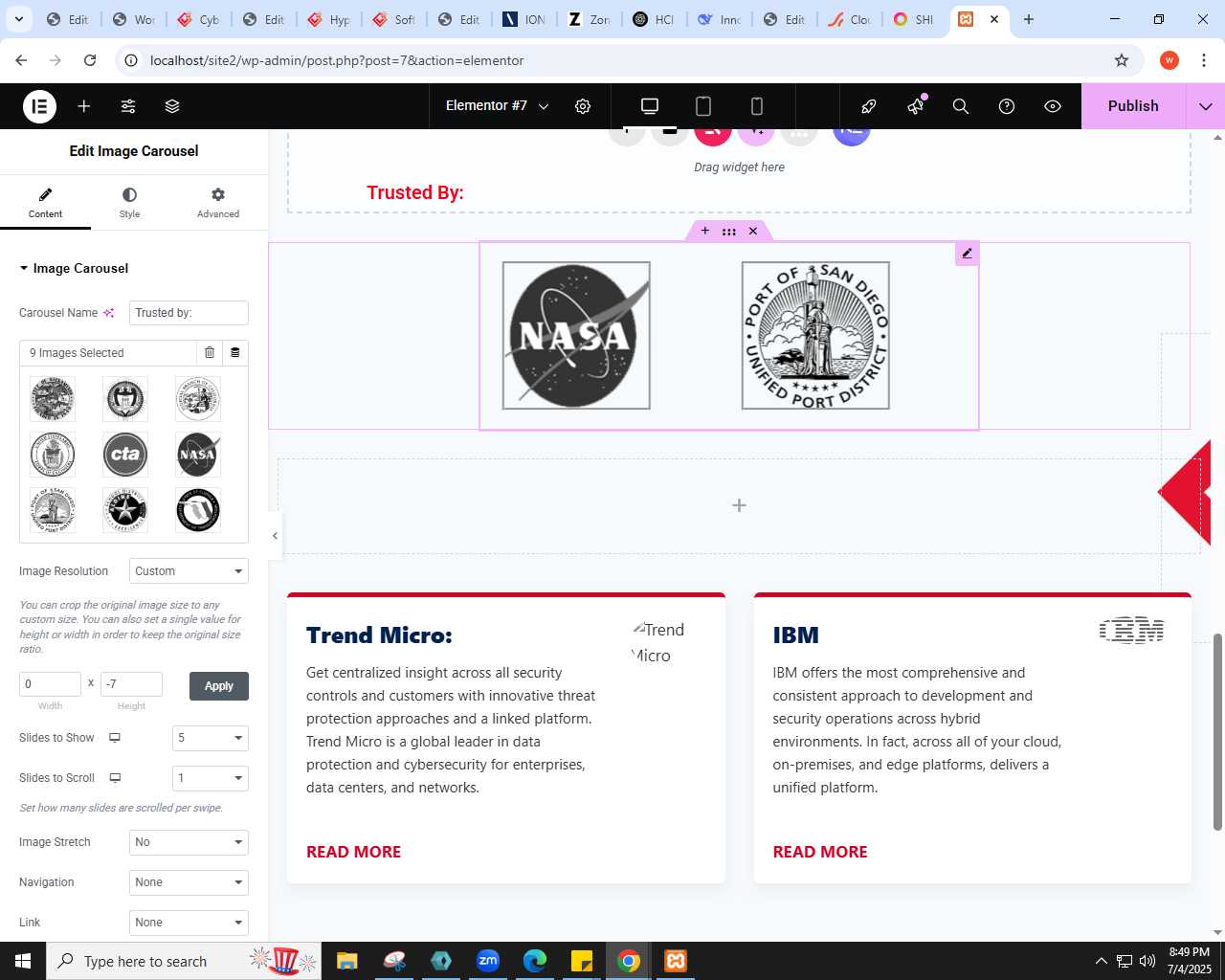Open File Explorer from taskbar
The image size is (1225, 980).
pyautogui.click(x=347, y=961)
